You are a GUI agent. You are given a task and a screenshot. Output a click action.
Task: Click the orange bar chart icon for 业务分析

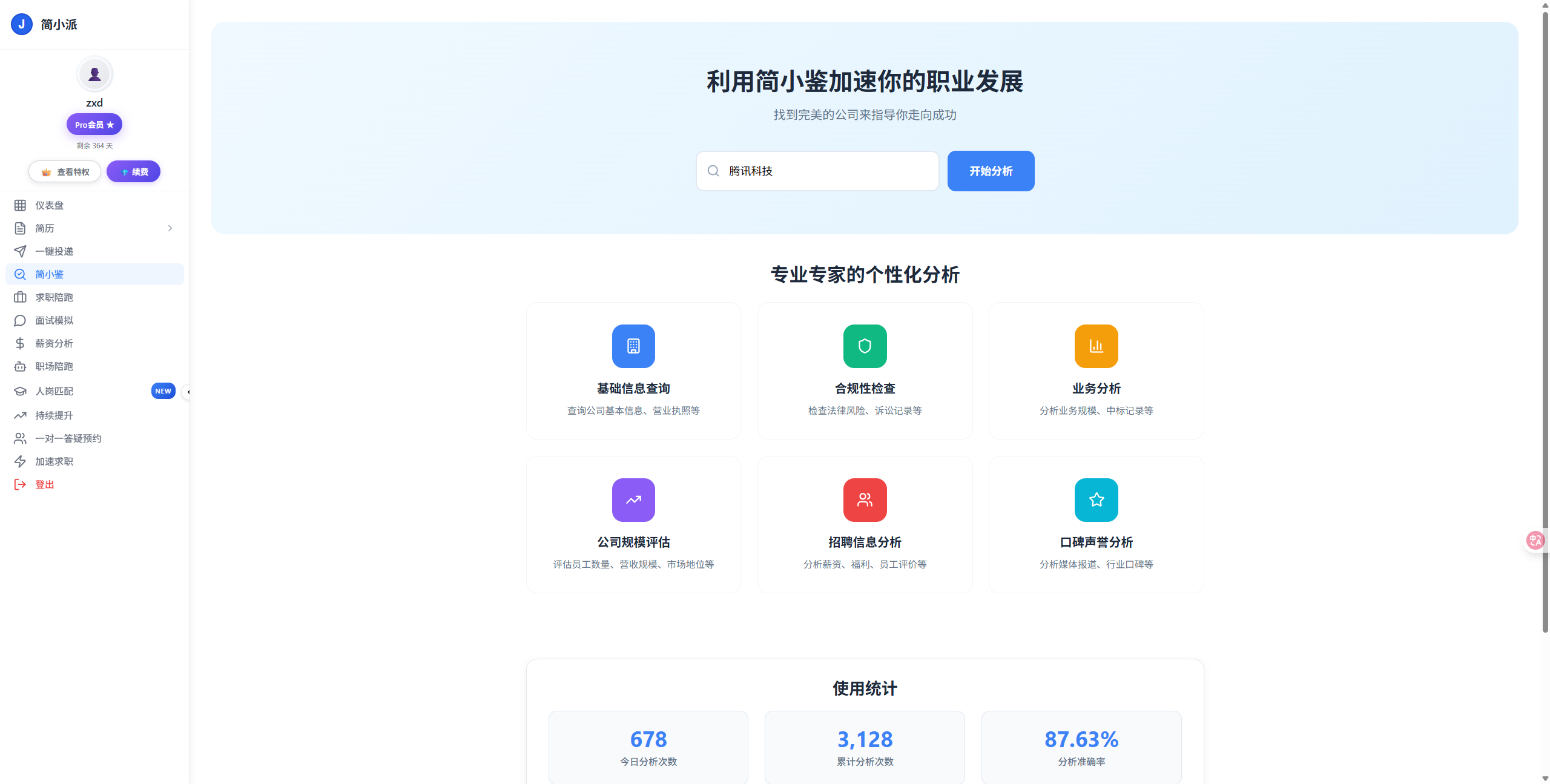(x=1096, y=346)
